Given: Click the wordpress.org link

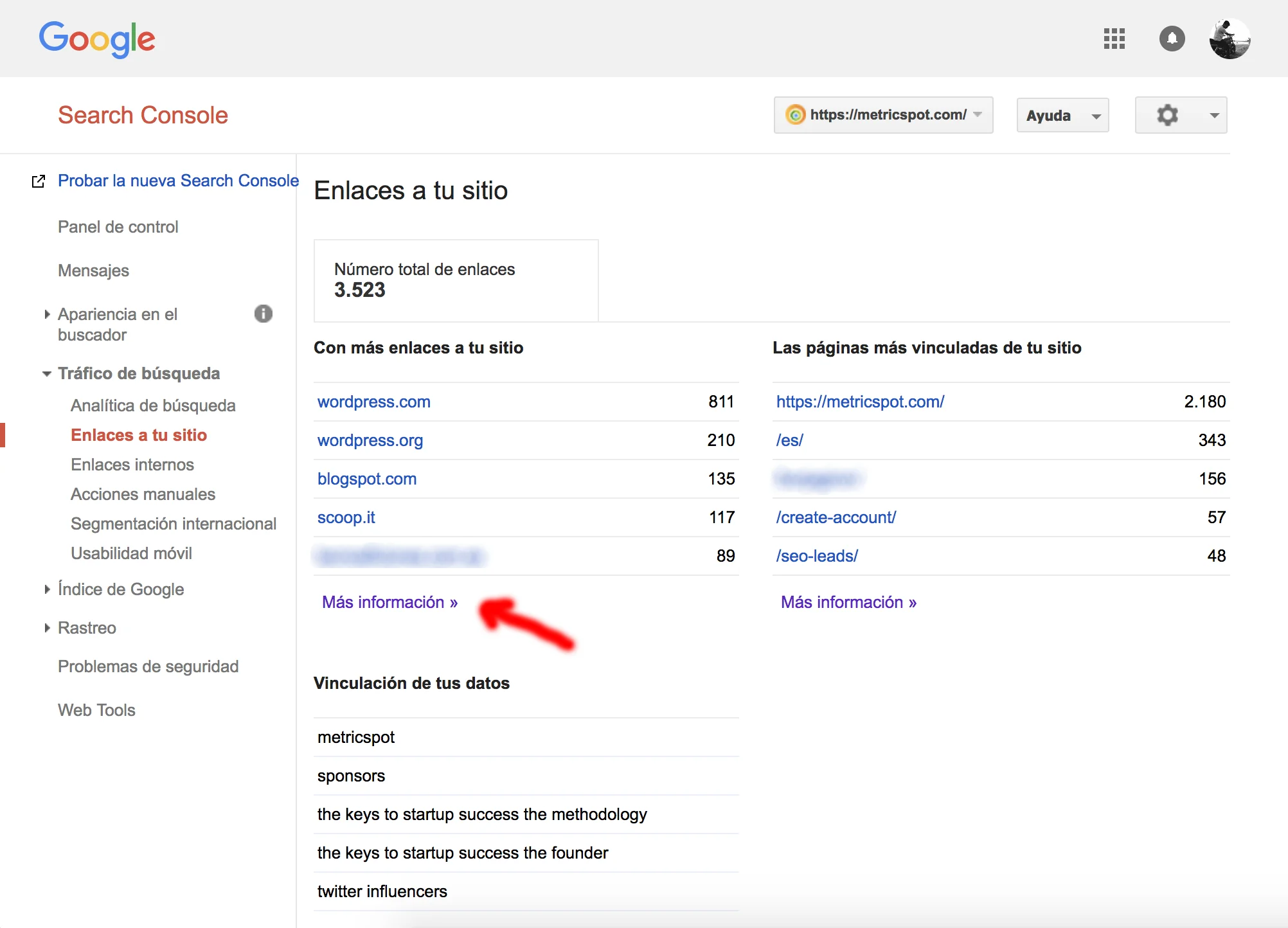Looking at the screenshot, I should point(370,440).
